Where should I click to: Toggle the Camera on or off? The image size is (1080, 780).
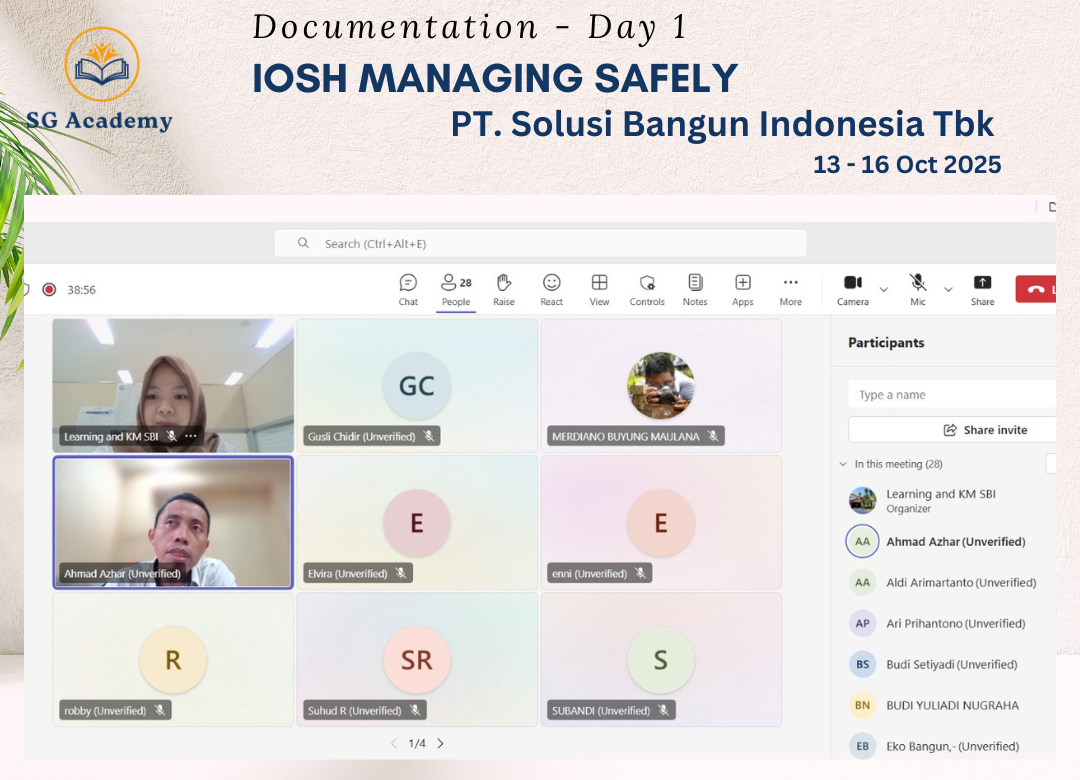pos(852,289)
